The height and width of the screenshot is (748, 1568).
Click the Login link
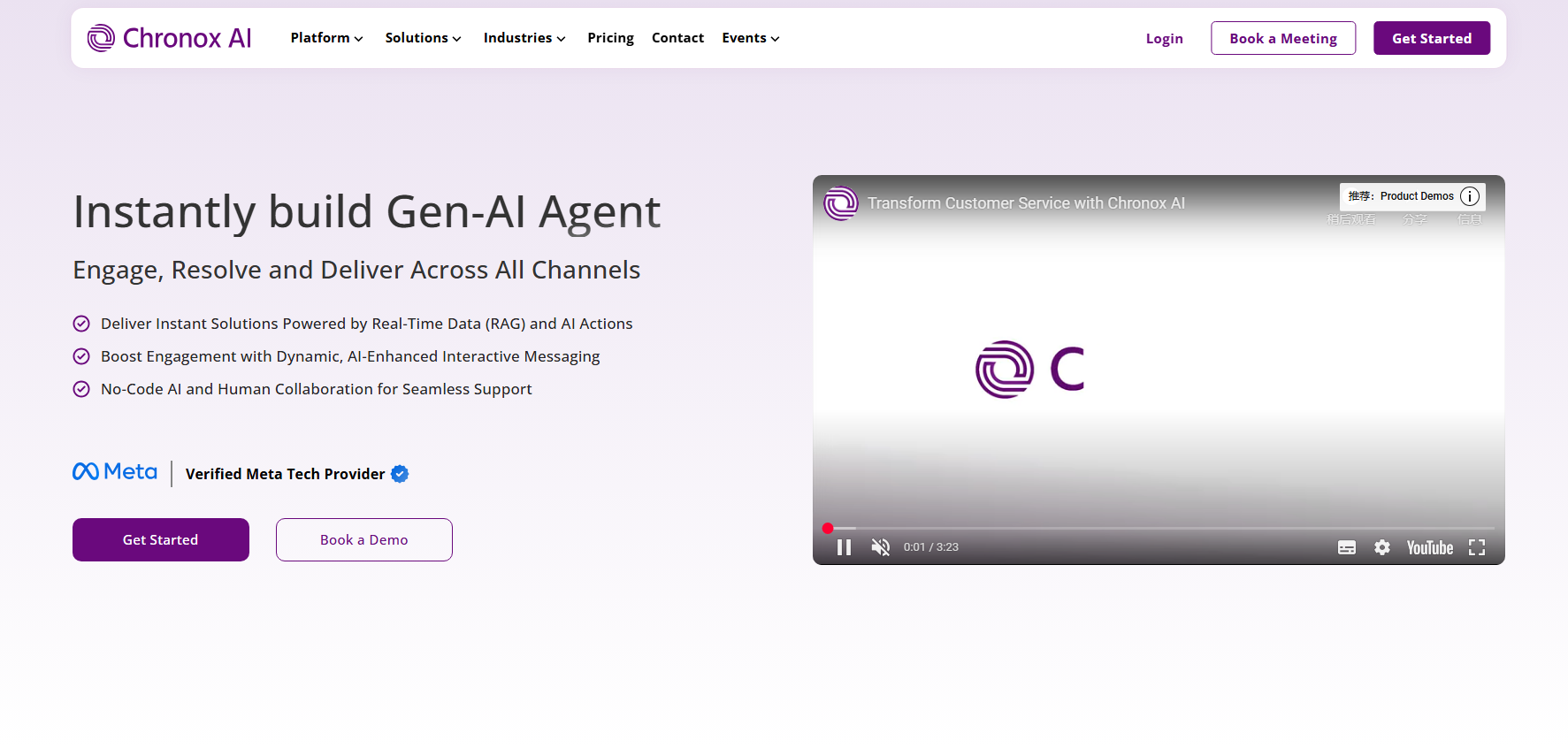click(x=1164, y=39)
